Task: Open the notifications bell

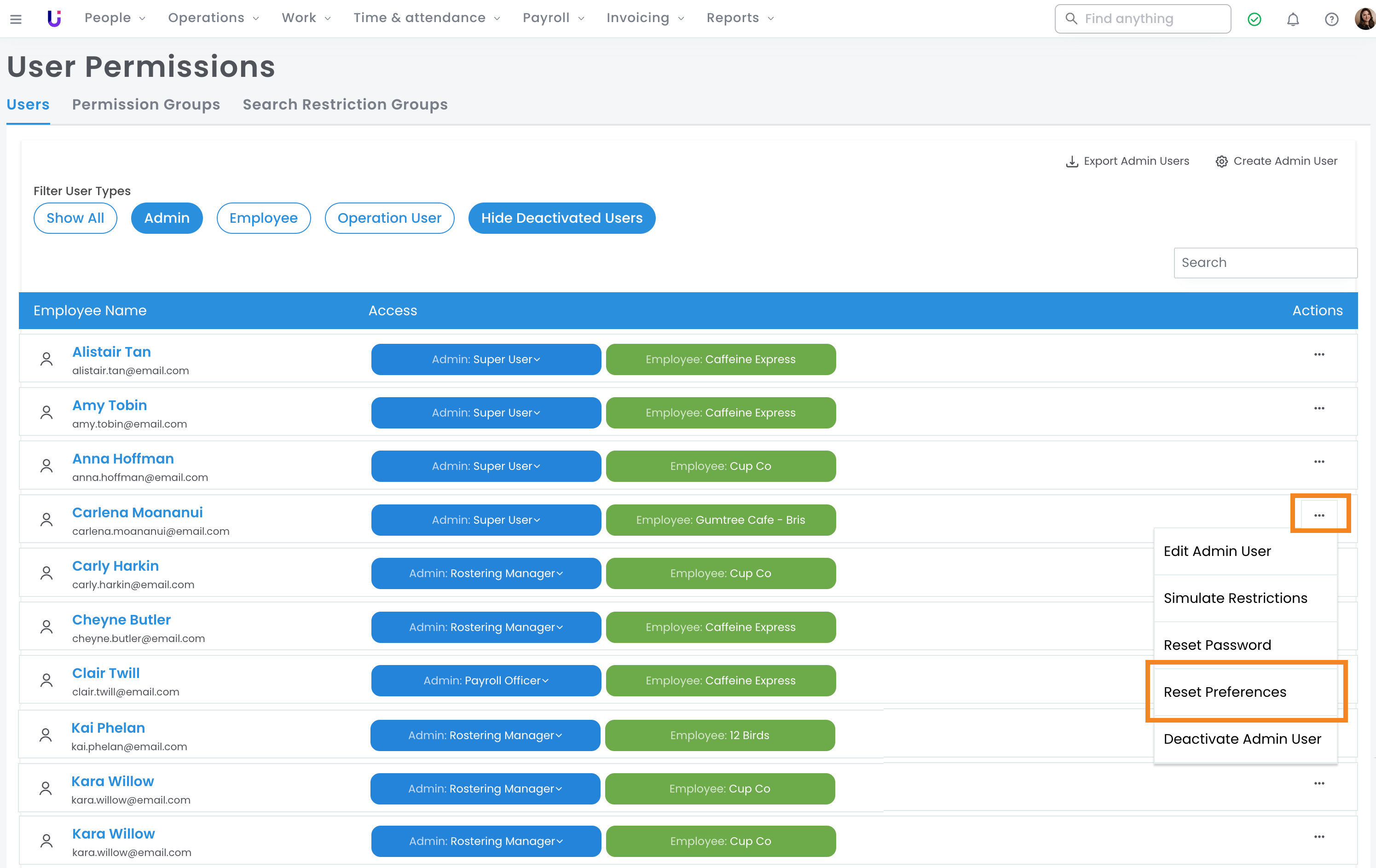Action: [1293, 19]
